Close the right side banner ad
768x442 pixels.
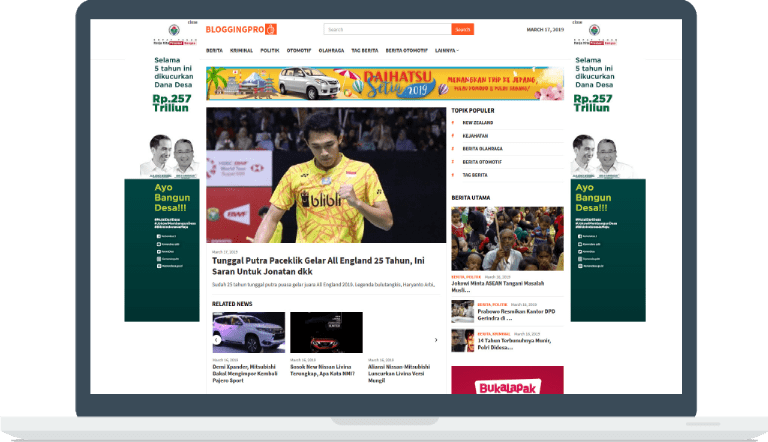(x=576, y=21)
